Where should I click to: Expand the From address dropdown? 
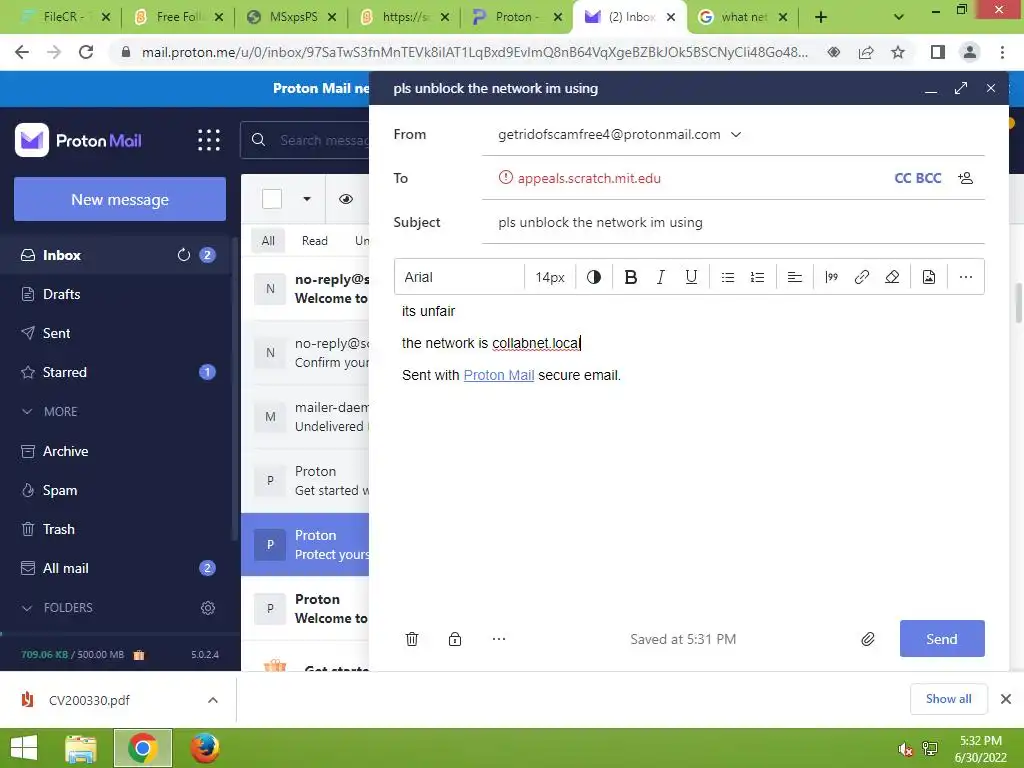click(736, 135)
